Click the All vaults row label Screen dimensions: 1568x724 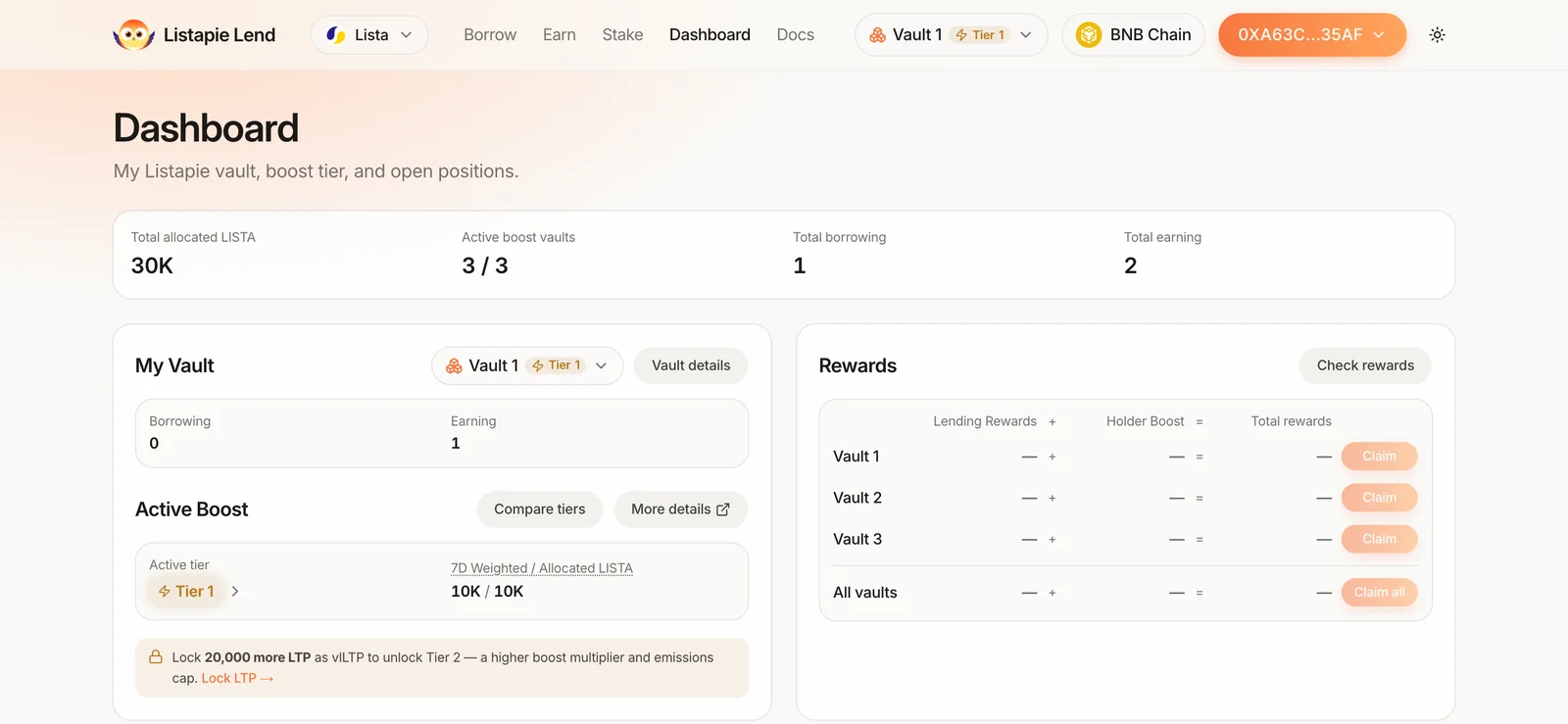pyautogui.click(x=865, y=593)
